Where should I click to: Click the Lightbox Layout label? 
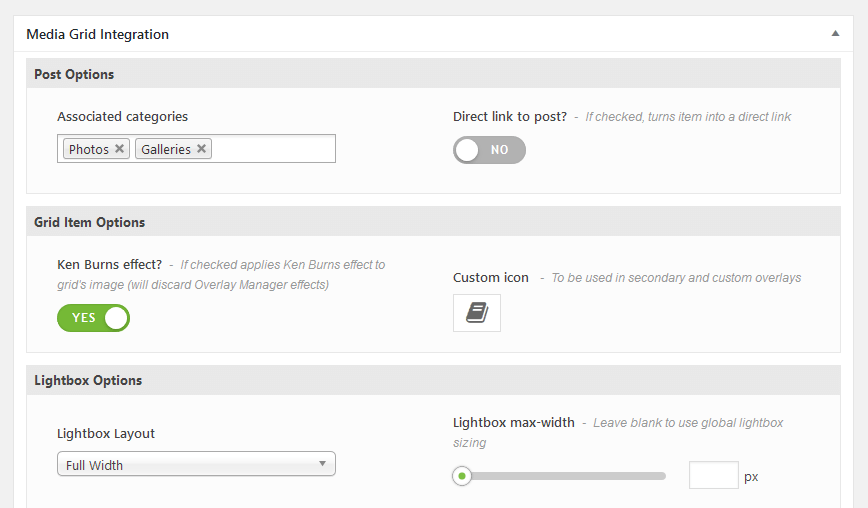[106, 433]
